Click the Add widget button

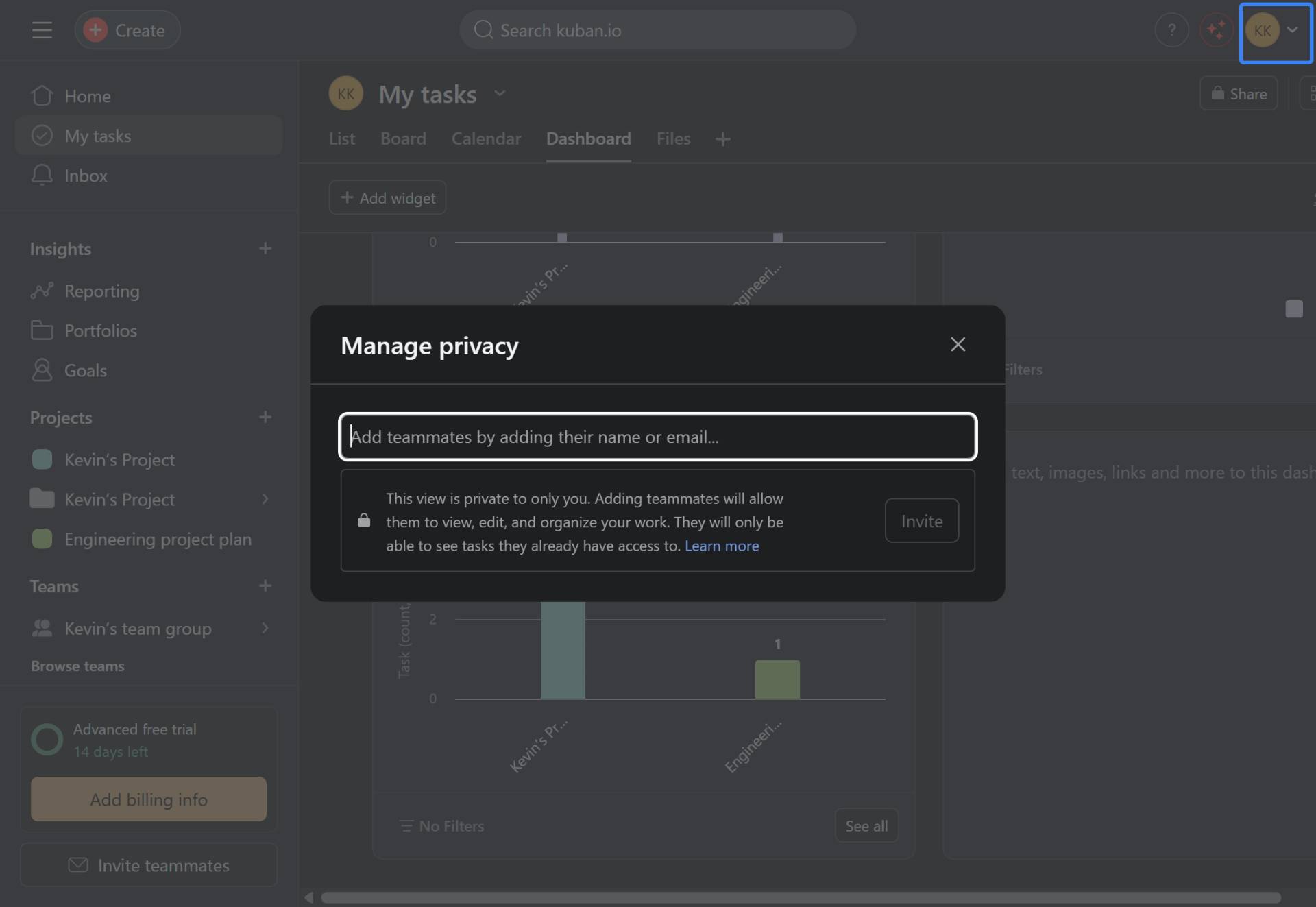tap(387, 198)
